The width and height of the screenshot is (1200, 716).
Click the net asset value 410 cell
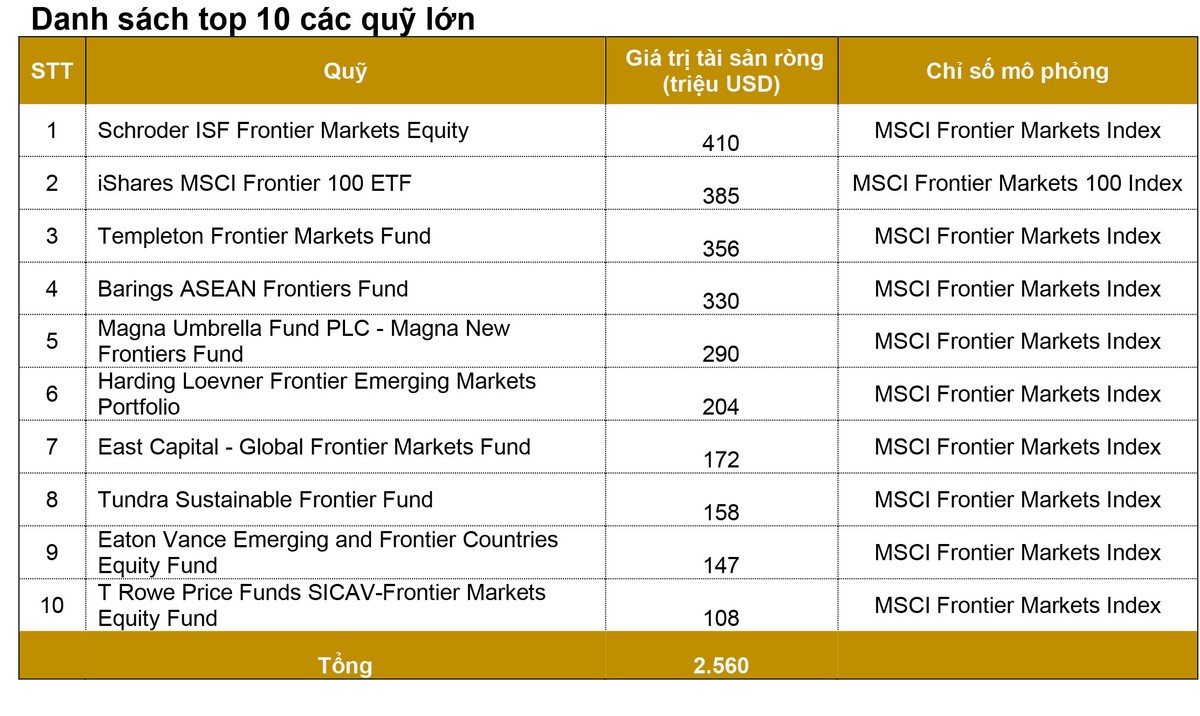721,144
